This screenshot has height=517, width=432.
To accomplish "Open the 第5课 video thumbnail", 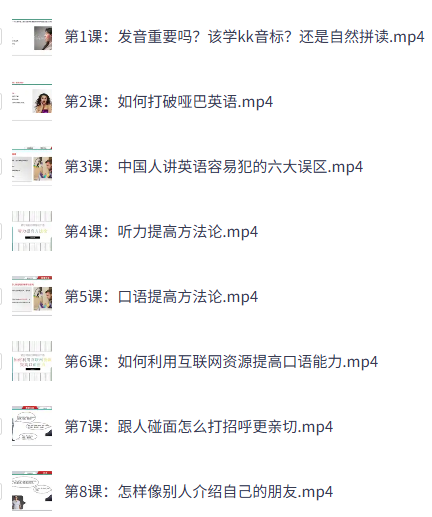I will tap(32, 296).
